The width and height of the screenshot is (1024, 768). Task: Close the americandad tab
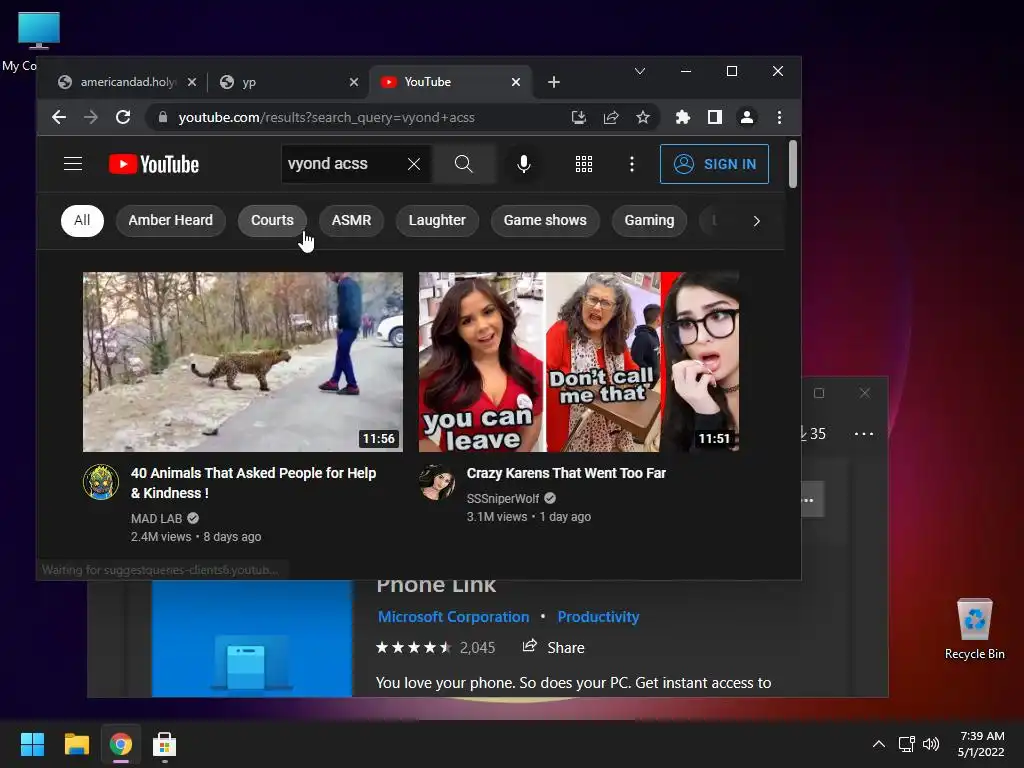pyautogui.click(x=192, y=82)
